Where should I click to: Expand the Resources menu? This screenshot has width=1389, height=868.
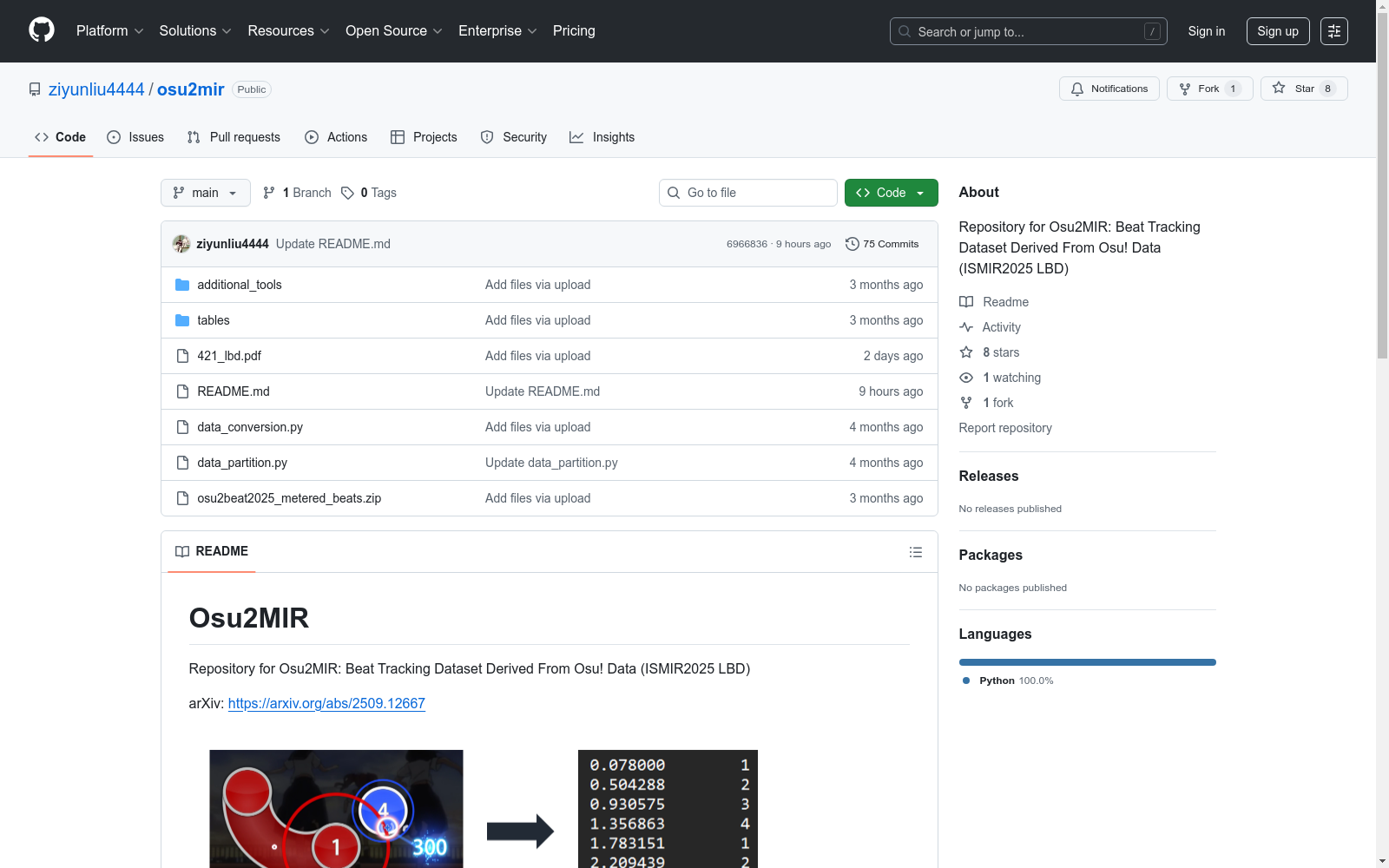[x=288, y=31]
